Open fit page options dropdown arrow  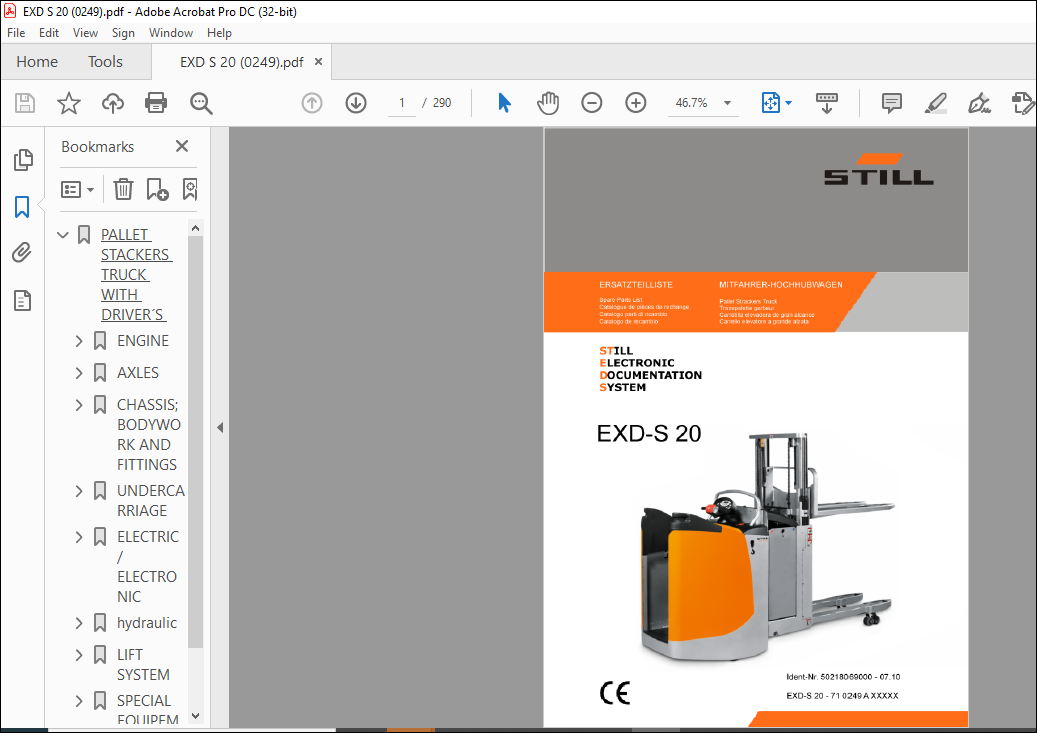tap(788, 103)
